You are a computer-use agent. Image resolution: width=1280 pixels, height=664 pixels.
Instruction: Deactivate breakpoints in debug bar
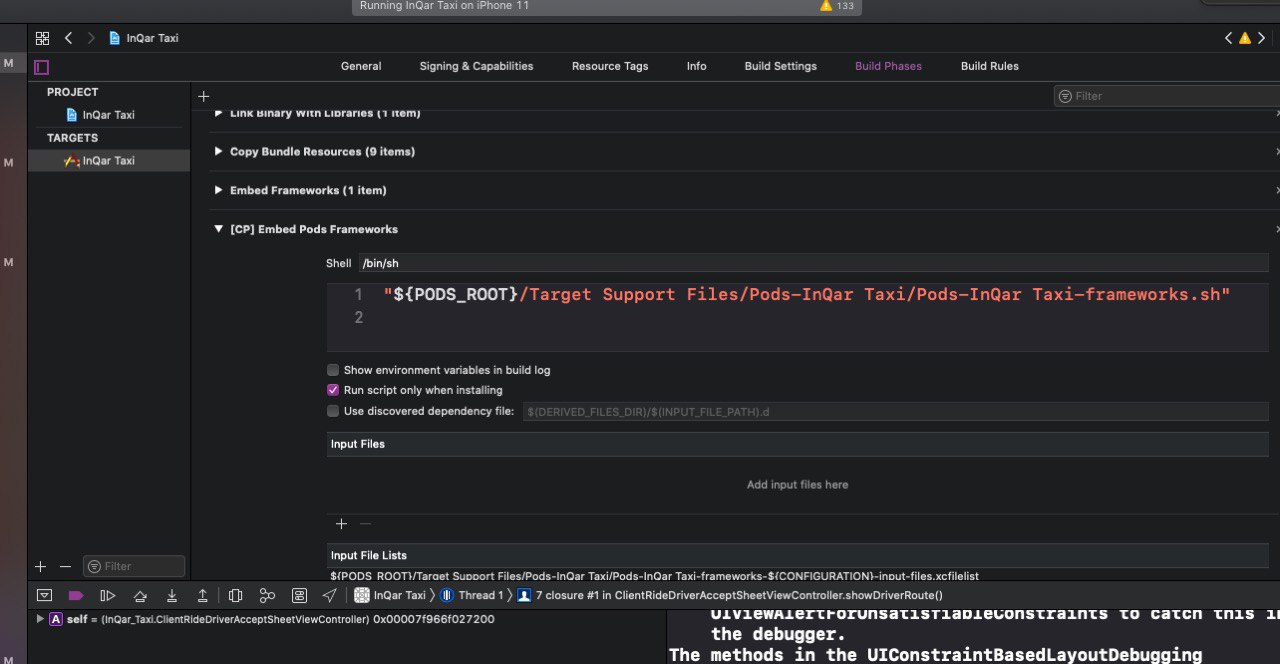coord(75,595)
